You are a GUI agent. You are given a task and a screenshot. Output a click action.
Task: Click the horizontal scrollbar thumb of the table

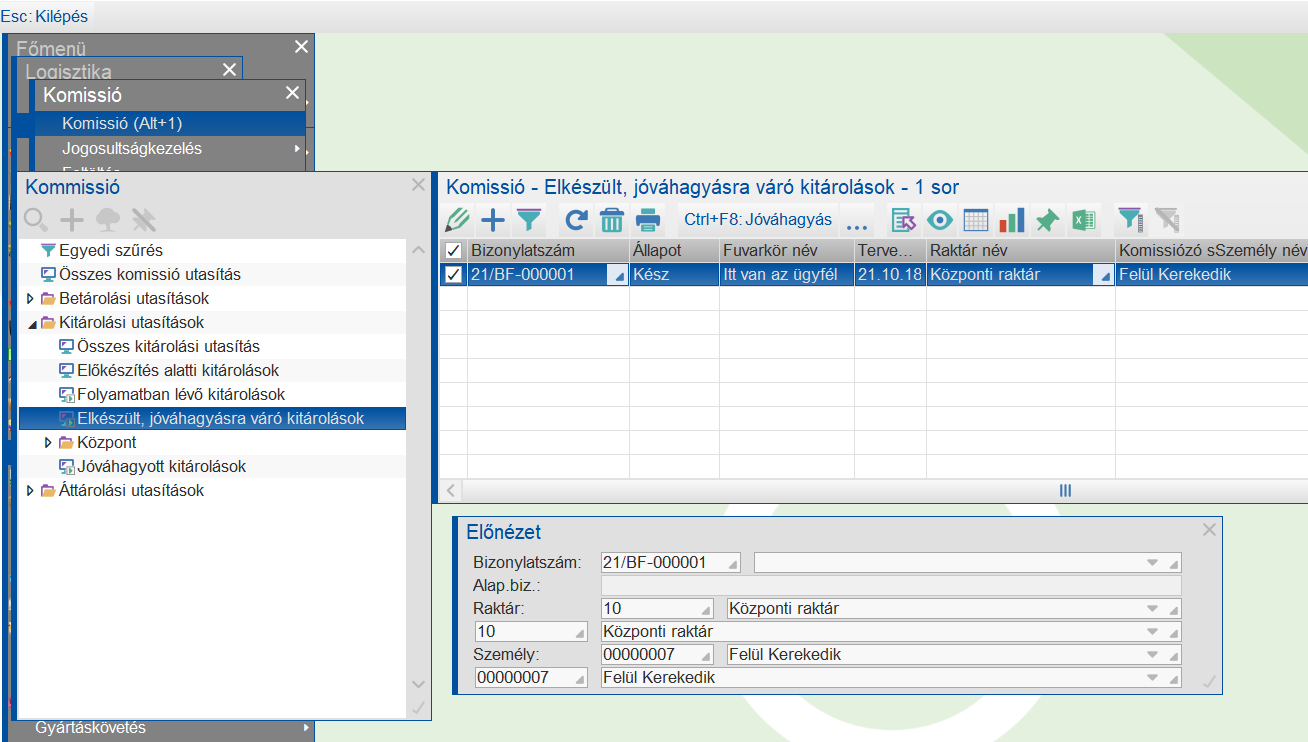1065,490
